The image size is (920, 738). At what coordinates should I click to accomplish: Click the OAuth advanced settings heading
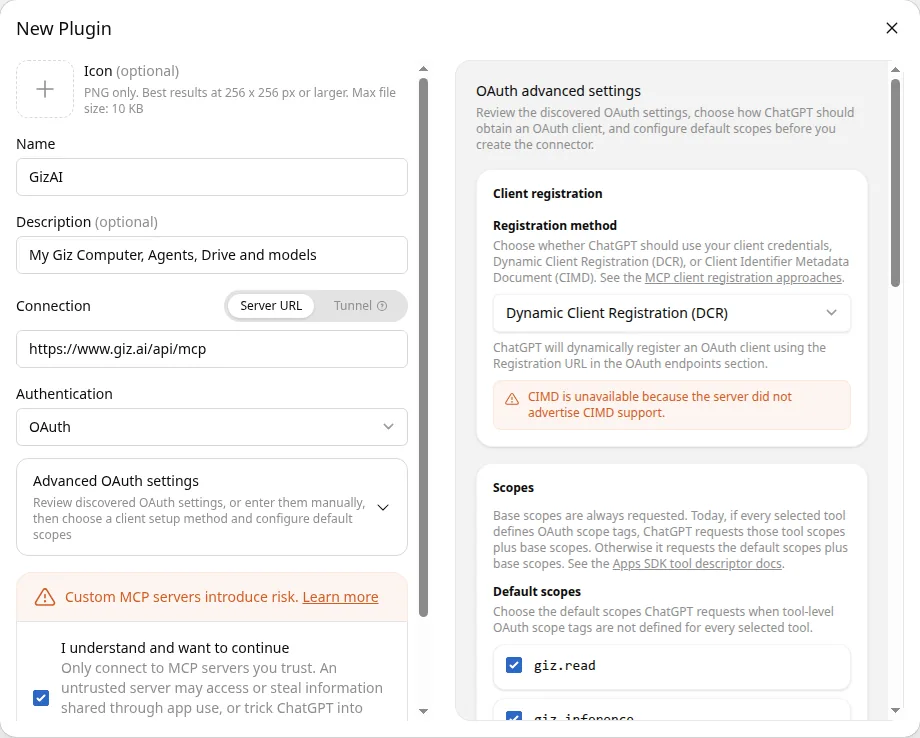point(558,92)
